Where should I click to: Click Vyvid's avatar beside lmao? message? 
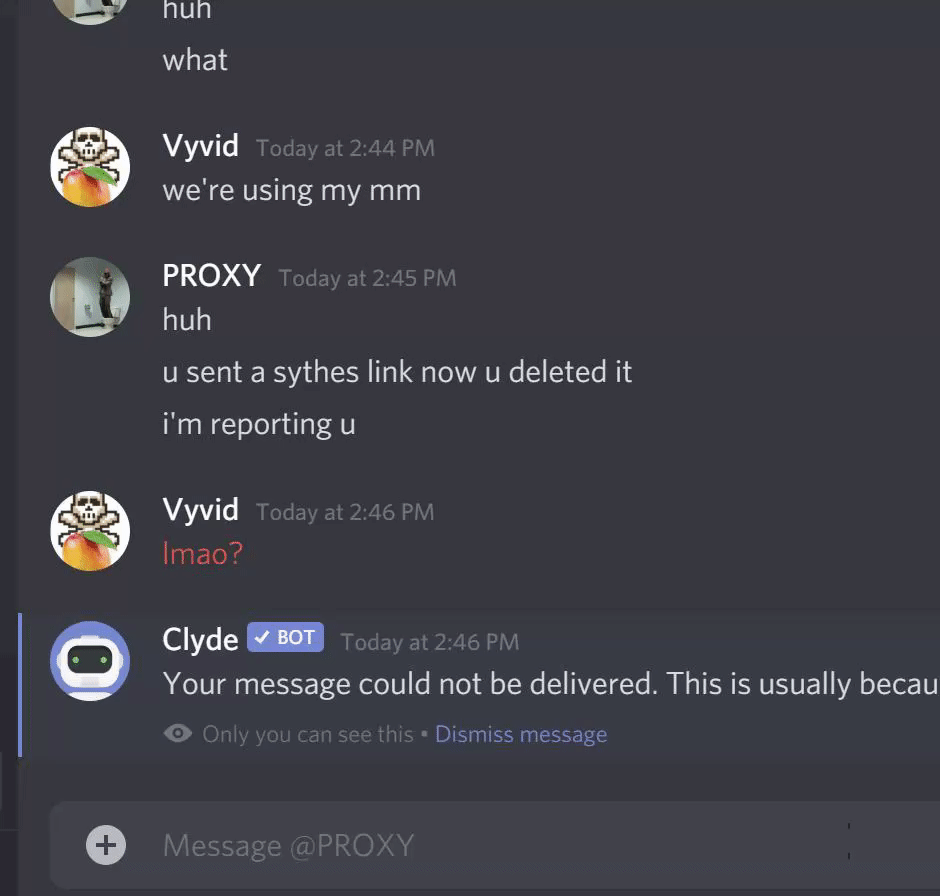click(x=90, y=531)
